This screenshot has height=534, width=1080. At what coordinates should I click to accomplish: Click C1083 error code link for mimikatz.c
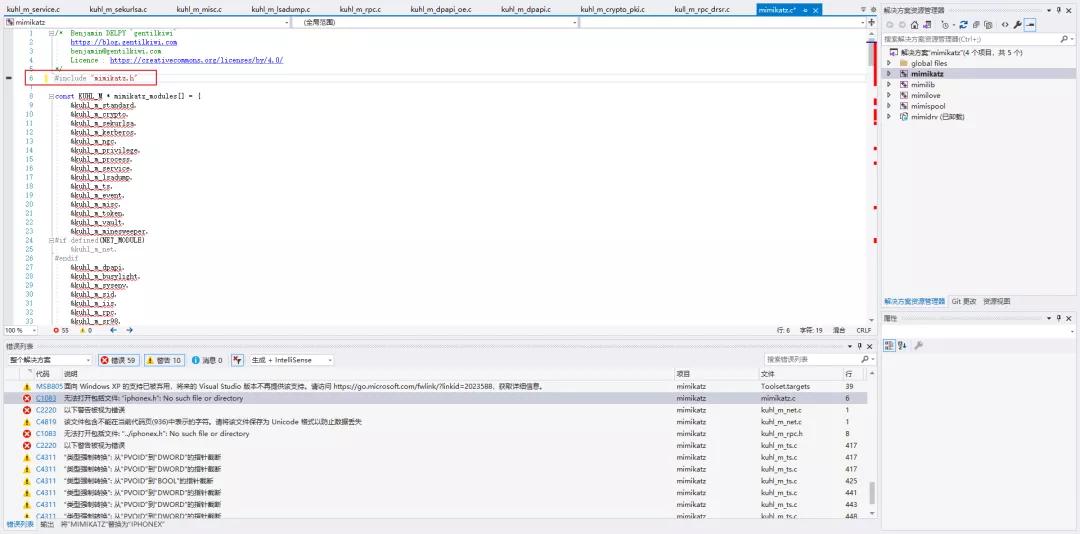click(46, 398)
